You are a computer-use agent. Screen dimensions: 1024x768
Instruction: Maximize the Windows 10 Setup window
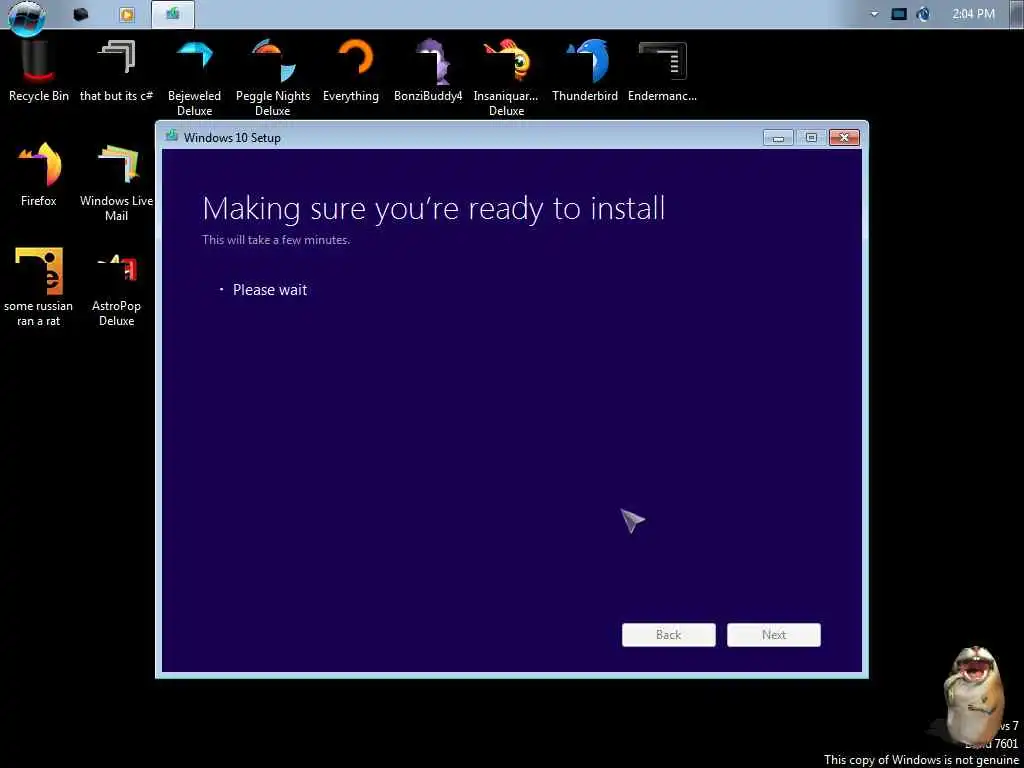click(811, 138)
